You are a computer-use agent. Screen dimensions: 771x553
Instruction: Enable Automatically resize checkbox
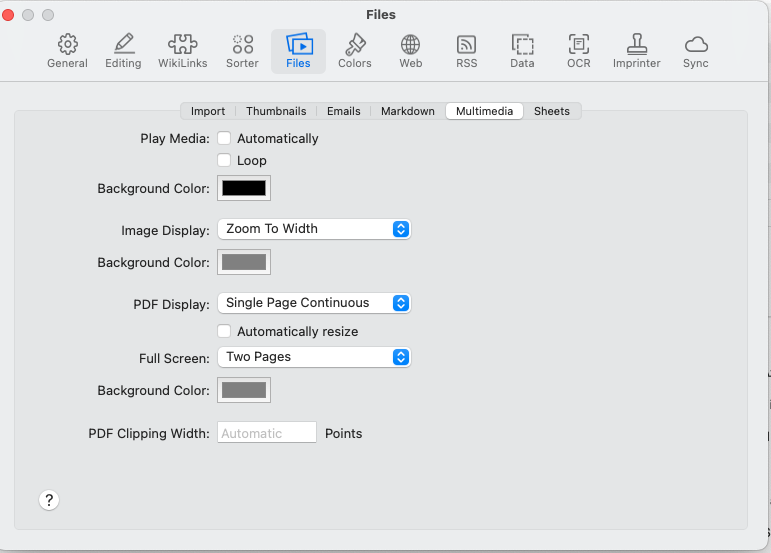pyautogui.click(x=224, y=331)
